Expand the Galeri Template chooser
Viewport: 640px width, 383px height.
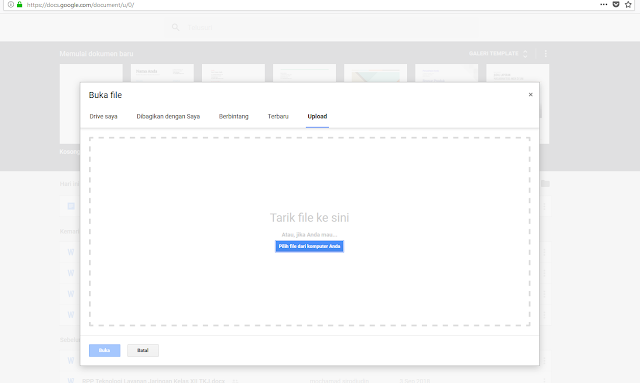(x=498, y=53)
